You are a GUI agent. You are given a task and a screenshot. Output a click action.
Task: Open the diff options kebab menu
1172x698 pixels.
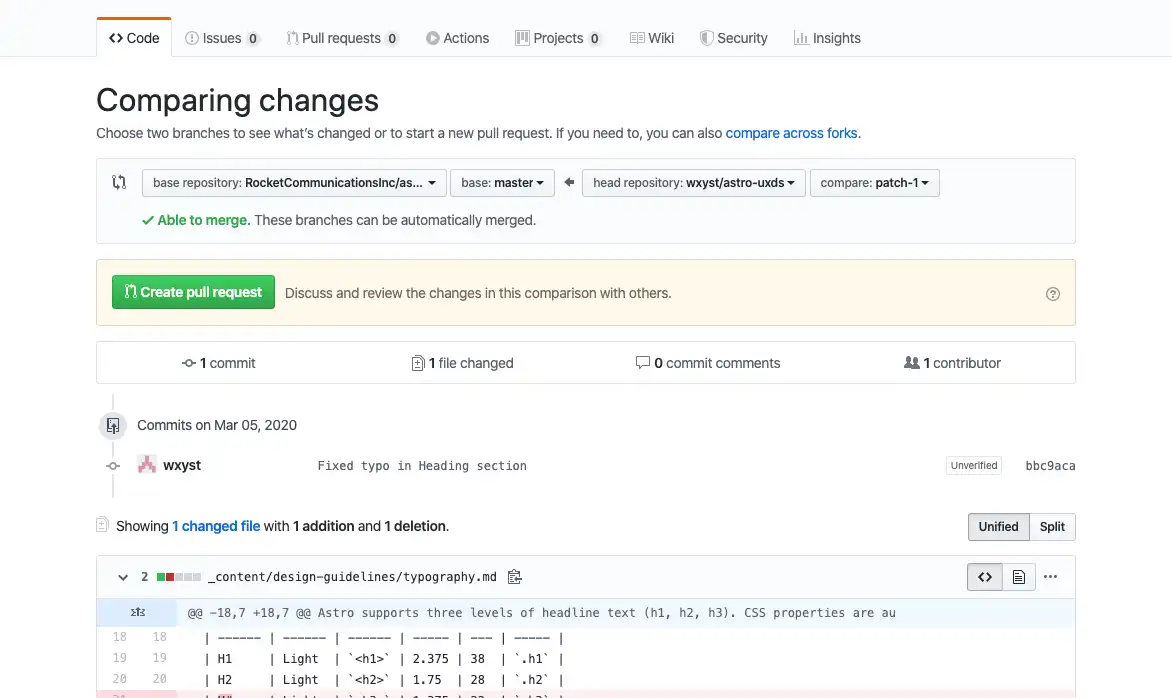[1050, 576]
